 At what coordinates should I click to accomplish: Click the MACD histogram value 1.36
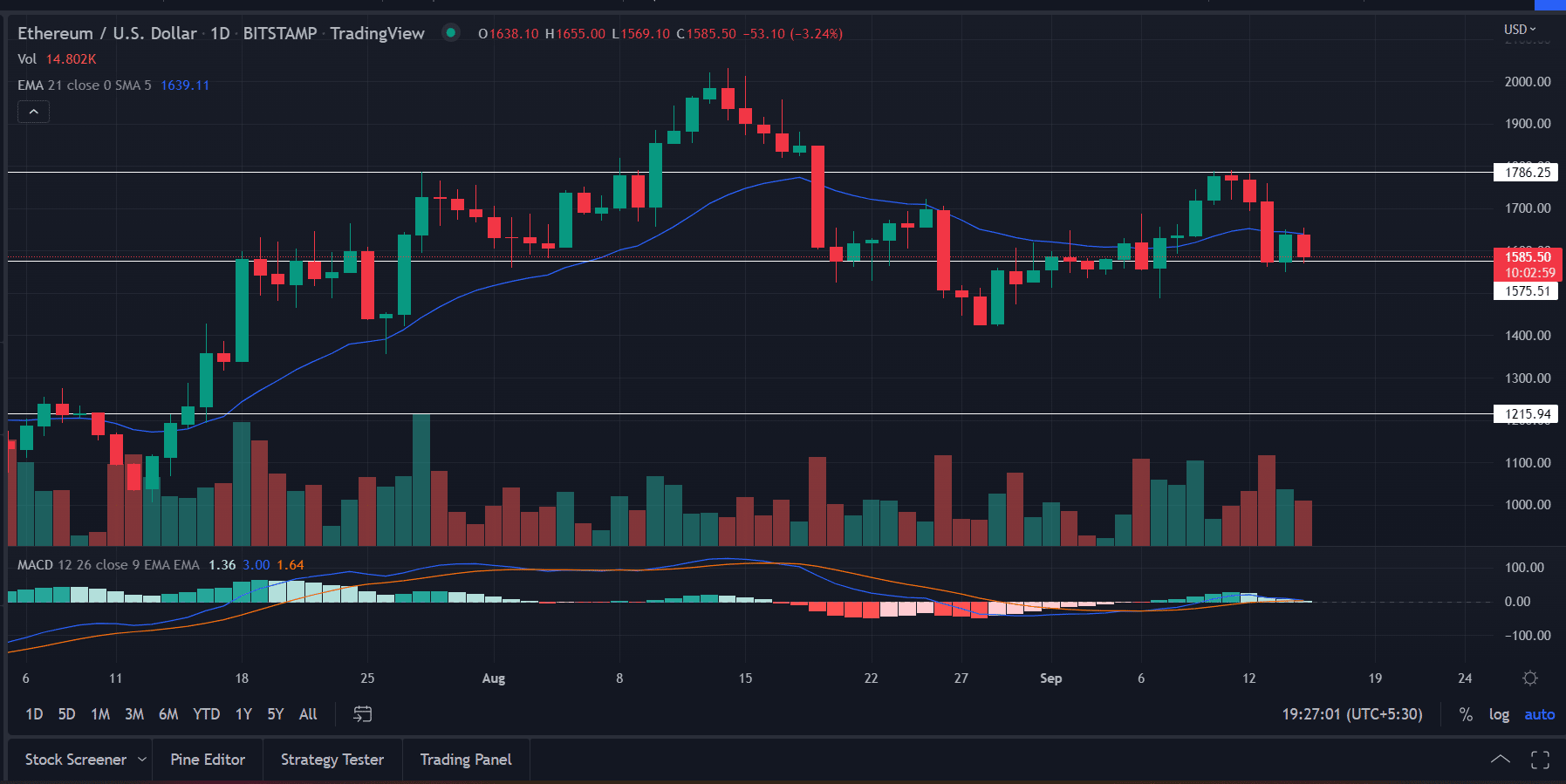pos(222,565)
